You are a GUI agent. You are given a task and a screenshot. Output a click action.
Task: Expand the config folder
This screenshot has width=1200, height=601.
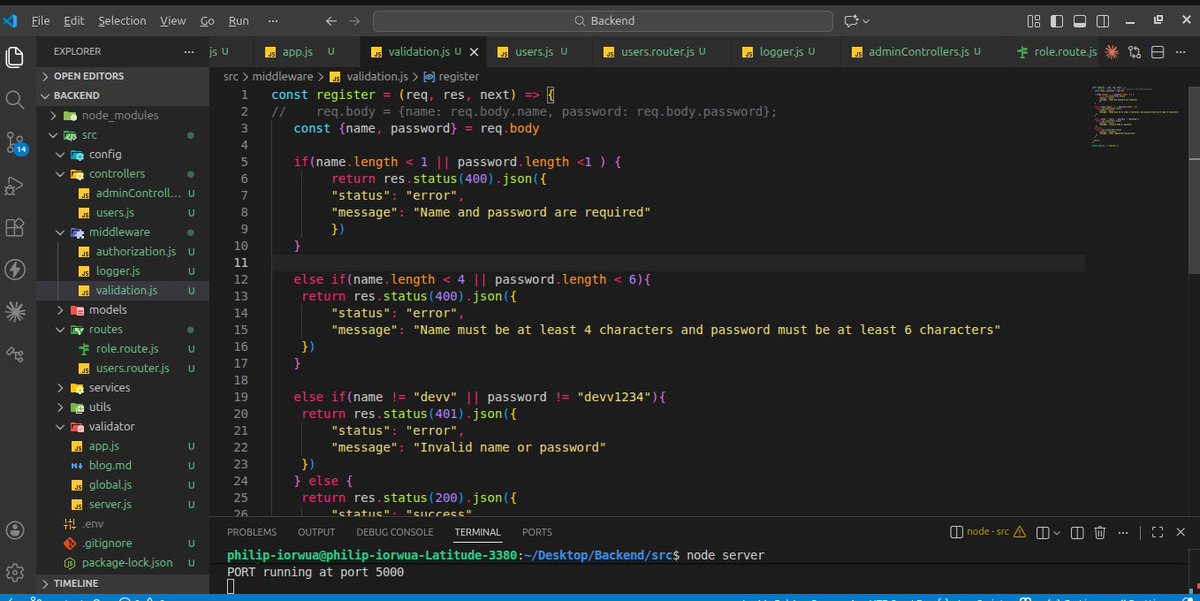click(122, 154)
